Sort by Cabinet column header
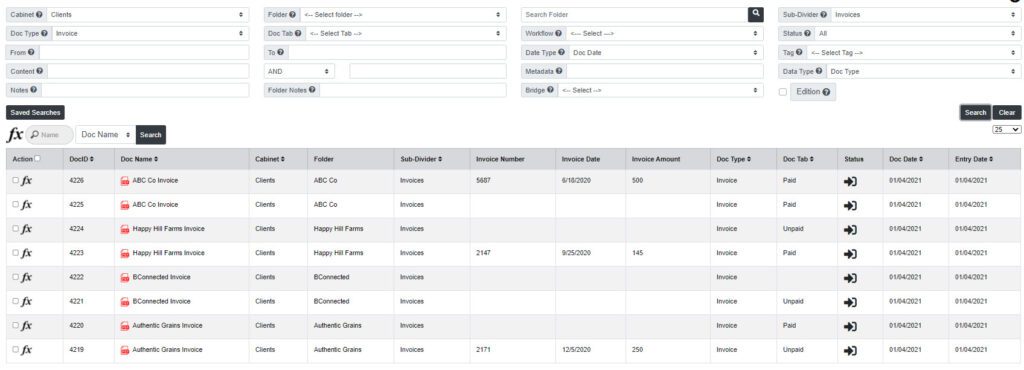 click(x=270, y=159)
